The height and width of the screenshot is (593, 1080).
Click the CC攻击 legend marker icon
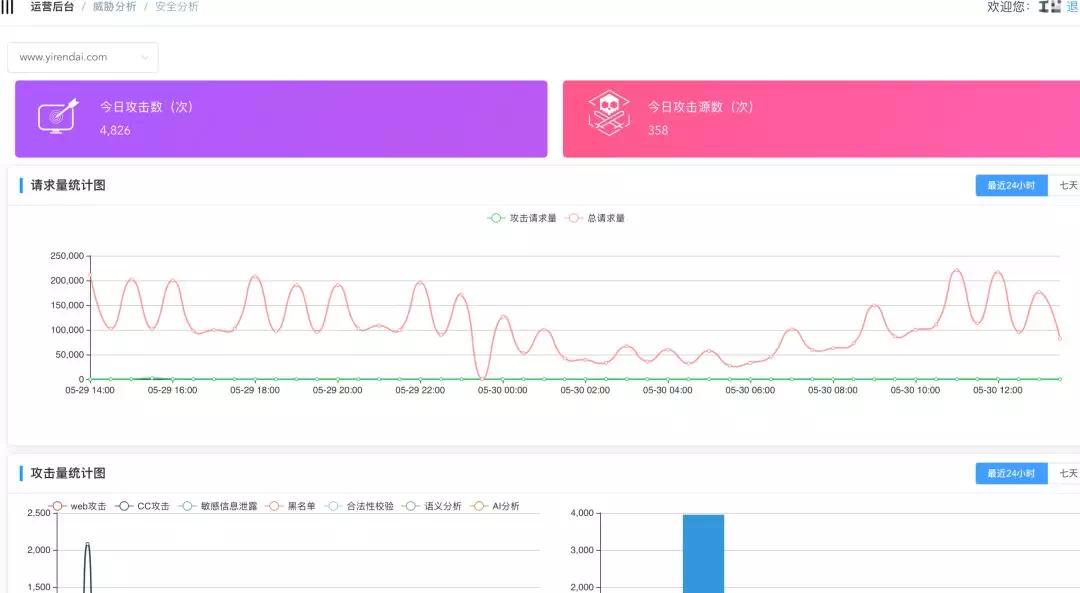tap(122, 506)
